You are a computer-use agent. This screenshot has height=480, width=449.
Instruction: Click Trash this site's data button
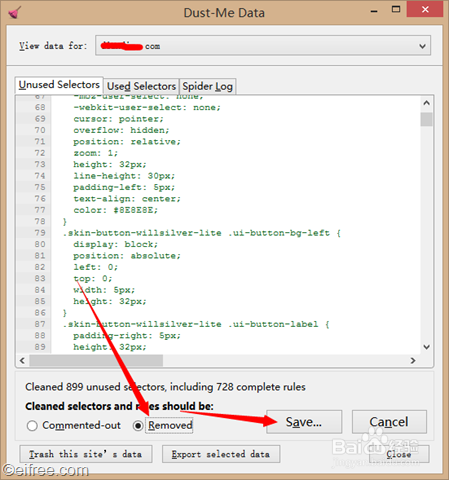(x=86, y=454)
